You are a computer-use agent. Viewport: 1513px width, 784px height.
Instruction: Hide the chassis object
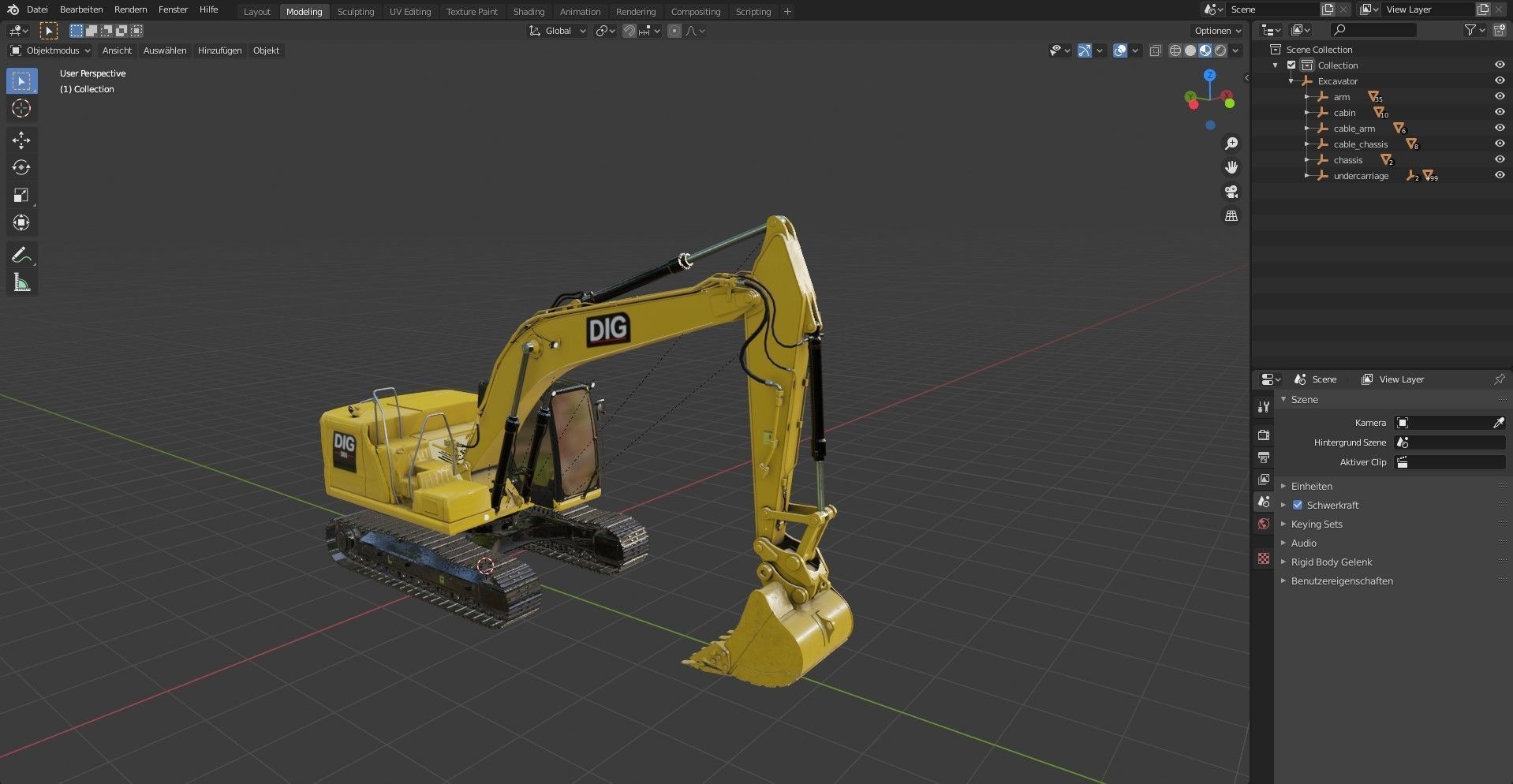pyautogui.click(x=1500, y=160)
